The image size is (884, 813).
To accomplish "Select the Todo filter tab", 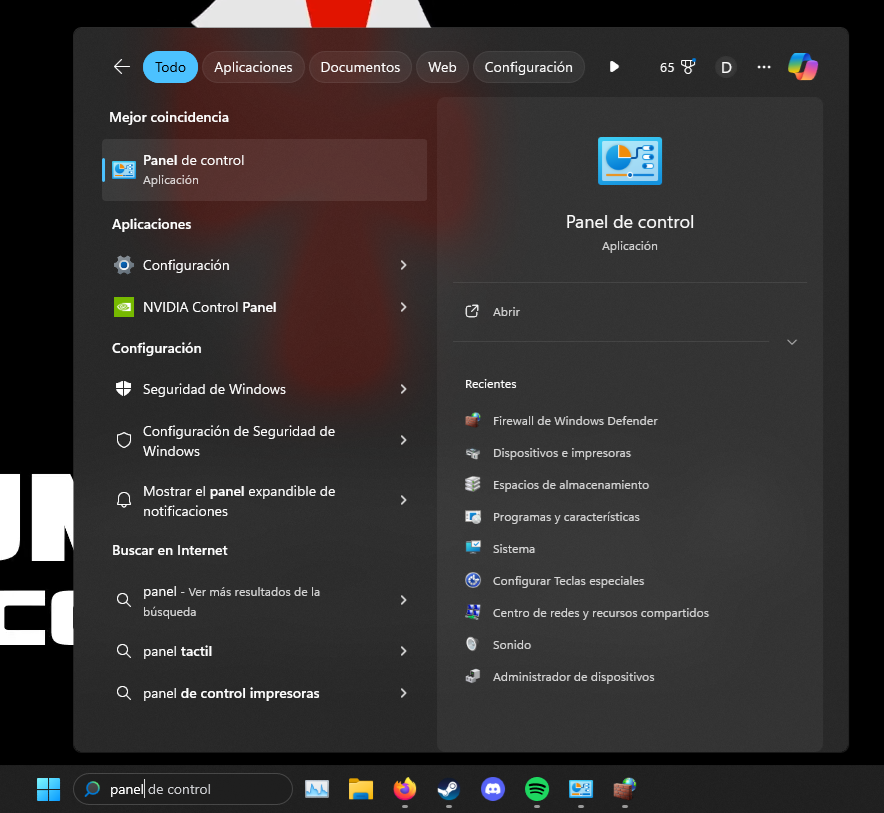I will point(170,67).
